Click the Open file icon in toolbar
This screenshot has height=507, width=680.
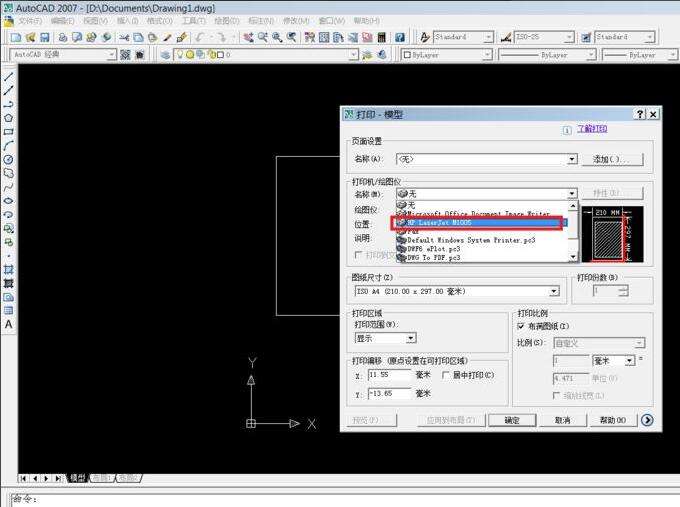[30, 38]
